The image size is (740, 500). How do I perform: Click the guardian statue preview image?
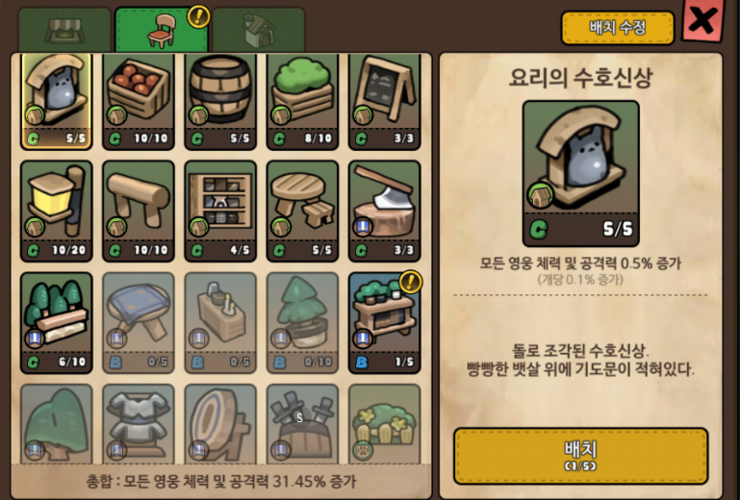[x=581, y=173]
